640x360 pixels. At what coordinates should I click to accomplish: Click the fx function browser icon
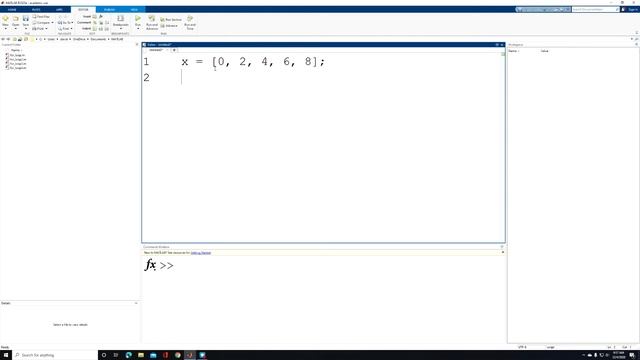[x=150, y=265]
